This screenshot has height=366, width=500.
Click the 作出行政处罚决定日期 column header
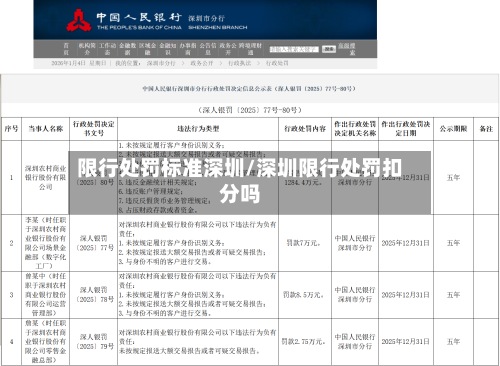pyautogui.click(x=406, y=129)
